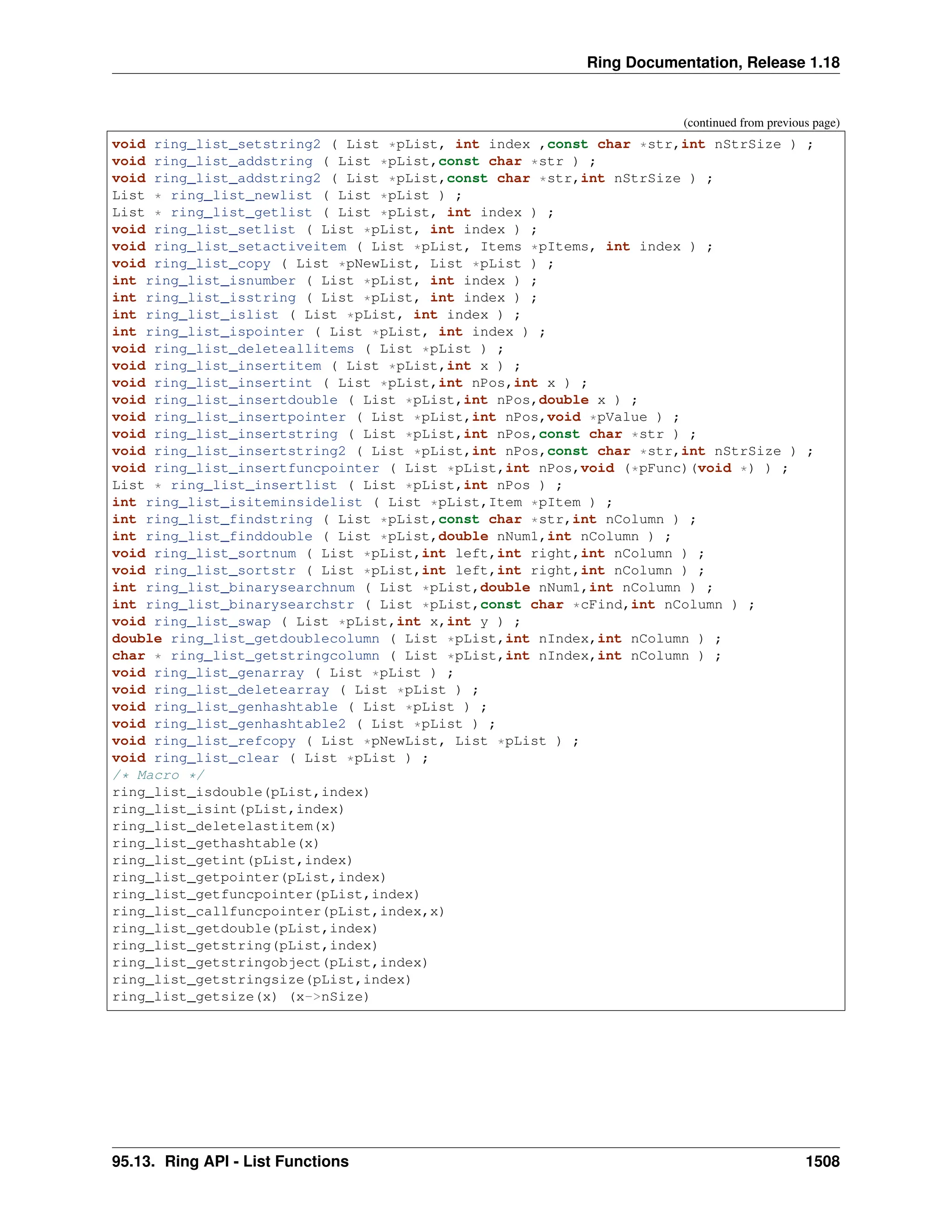
Task: Click ring_list_genhashtable2 function name
Action: coord(251,724)
